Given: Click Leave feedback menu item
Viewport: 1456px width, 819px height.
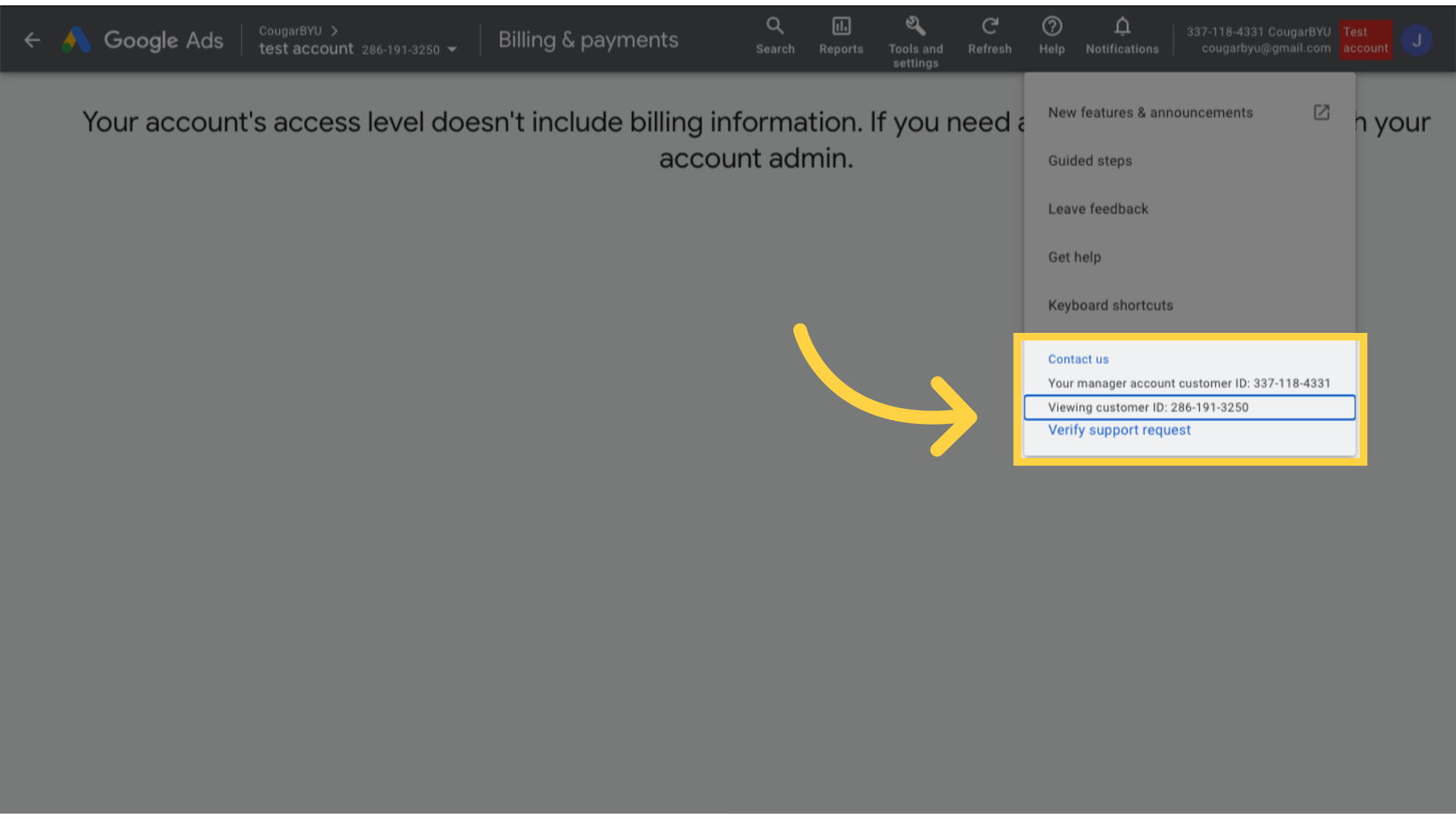Looking at the screenshot, I should coord(1098,208).
